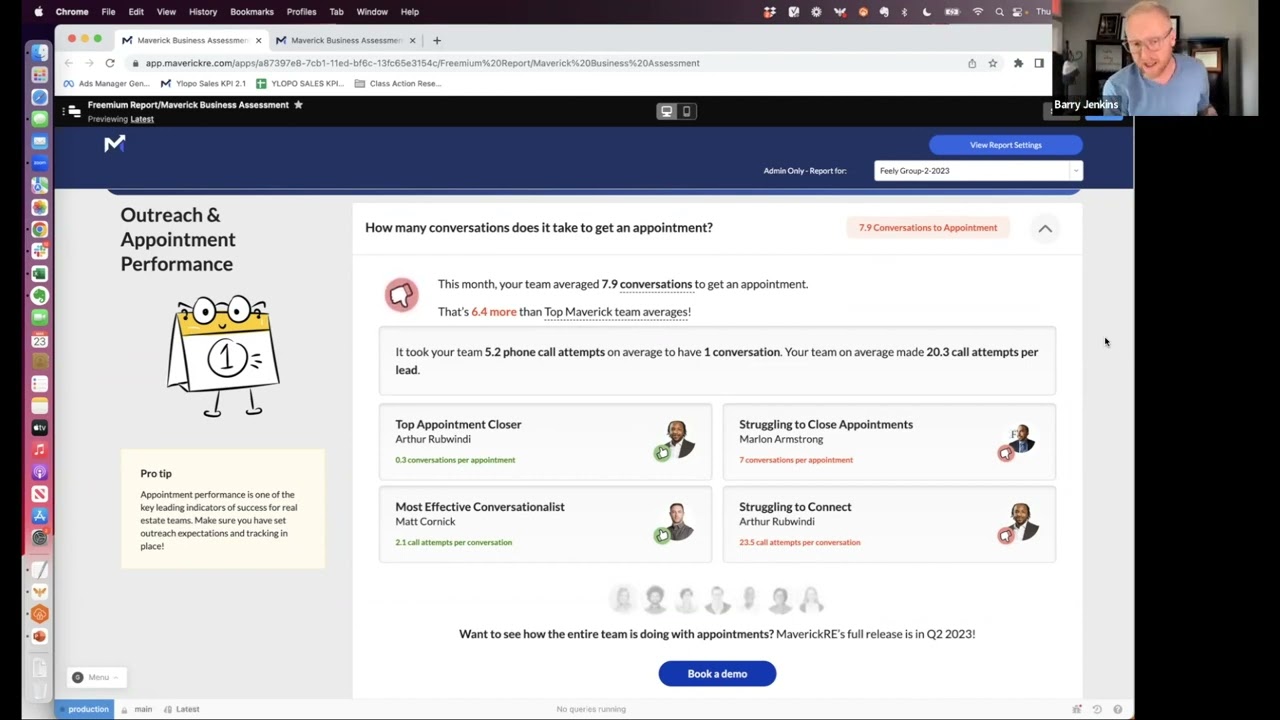The width and height of the screenshot is (1280, 720).
Task: Open Ylopo Sales KPI 2.1 bookmark
Action: (x=203, y=83)
